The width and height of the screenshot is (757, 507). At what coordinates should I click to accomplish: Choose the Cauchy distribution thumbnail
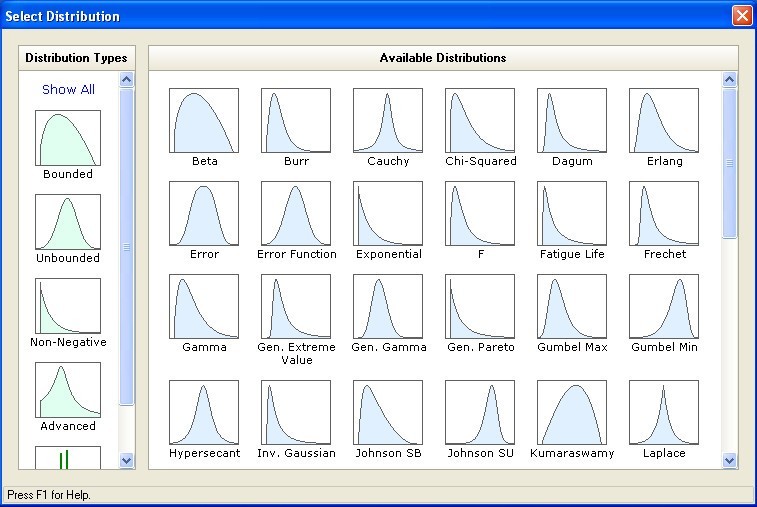pyautogui.click(x=388, y=121)
